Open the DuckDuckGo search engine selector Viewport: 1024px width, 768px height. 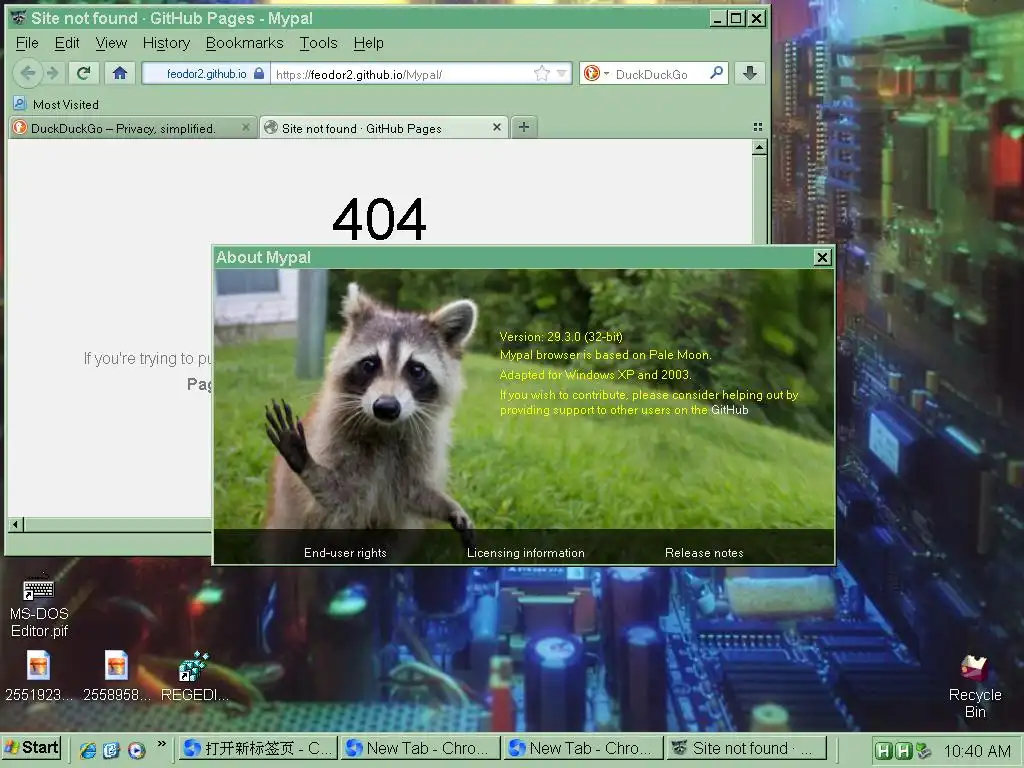click(596, 73)
